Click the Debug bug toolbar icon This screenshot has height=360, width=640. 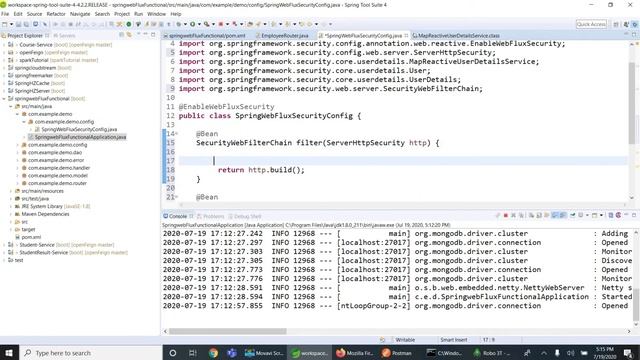pyautogui.click(x=178, y=24)
